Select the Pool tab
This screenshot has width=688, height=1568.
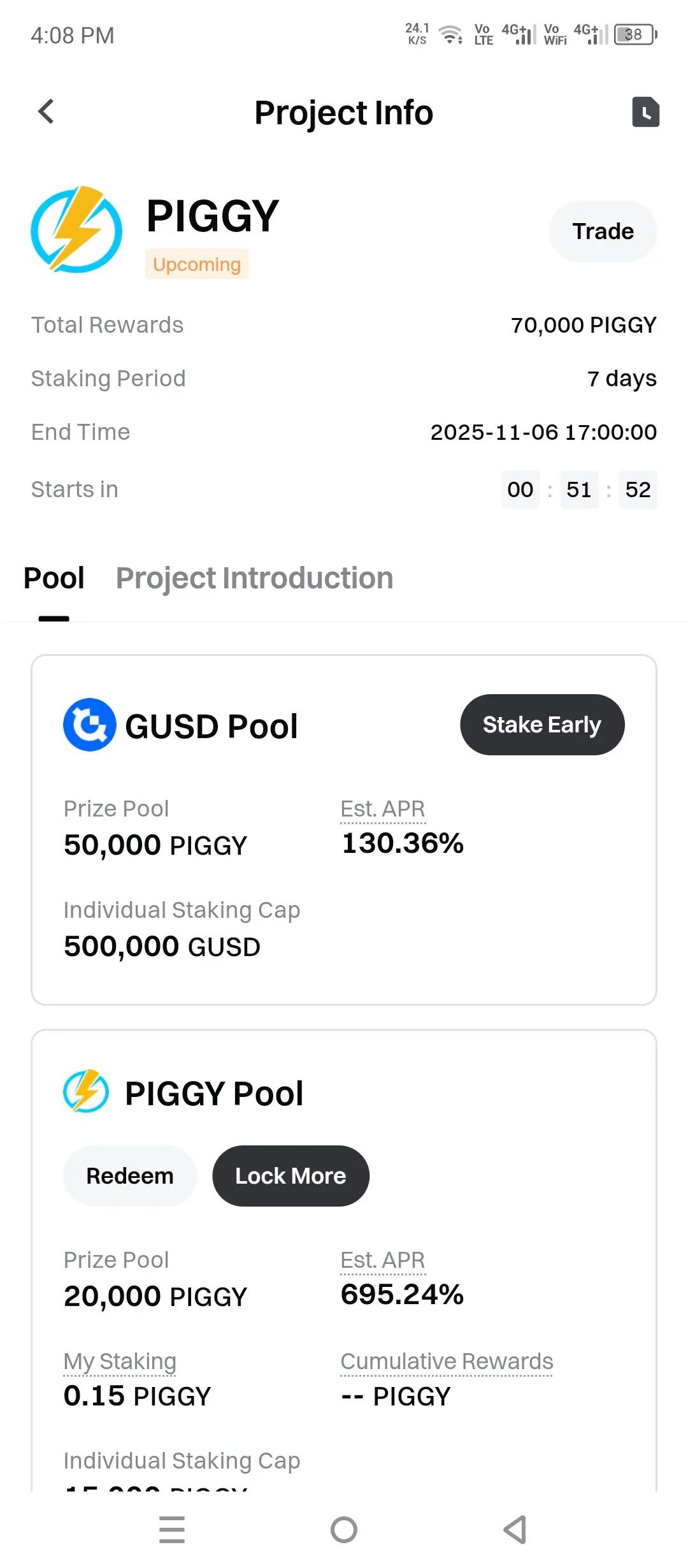(54, 579)
